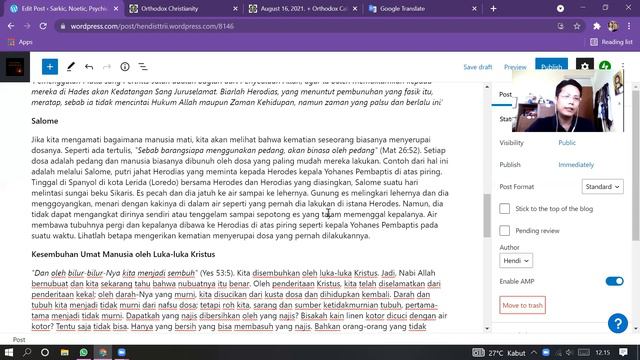Open the blue help question mark button

point(618,323)
